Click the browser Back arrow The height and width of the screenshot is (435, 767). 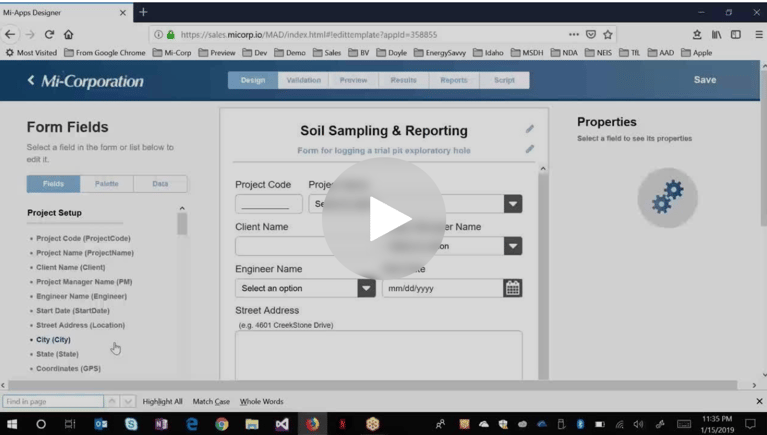tap(10, 34)
